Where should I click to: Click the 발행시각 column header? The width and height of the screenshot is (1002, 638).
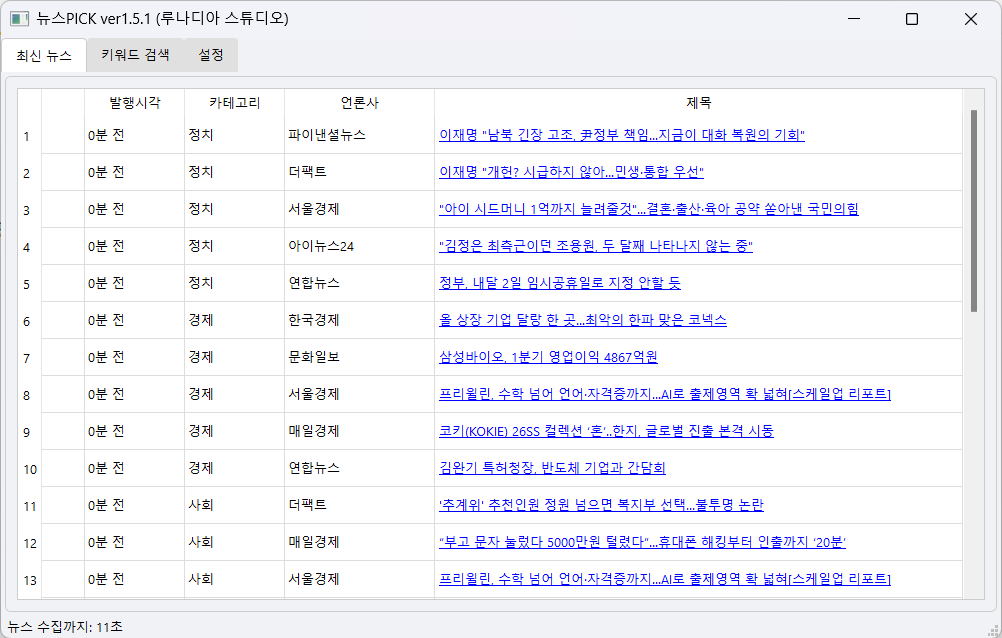[x=134, y=103]
